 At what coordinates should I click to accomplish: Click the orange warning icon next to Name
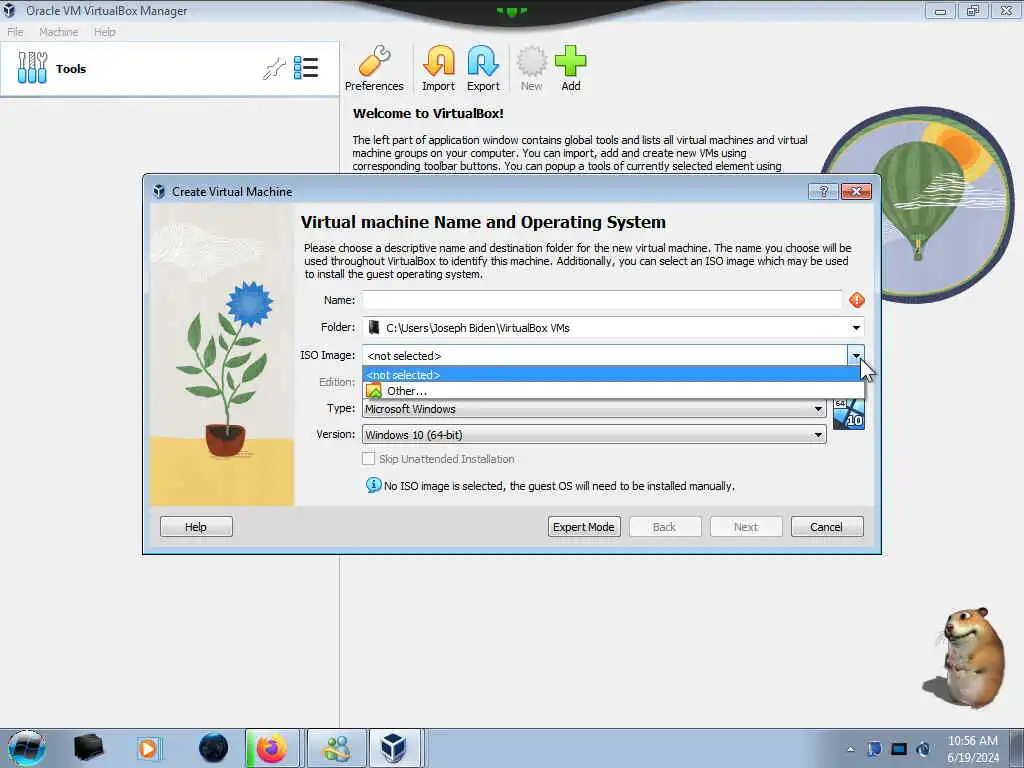pyautogui.click(x=857, y=300)
